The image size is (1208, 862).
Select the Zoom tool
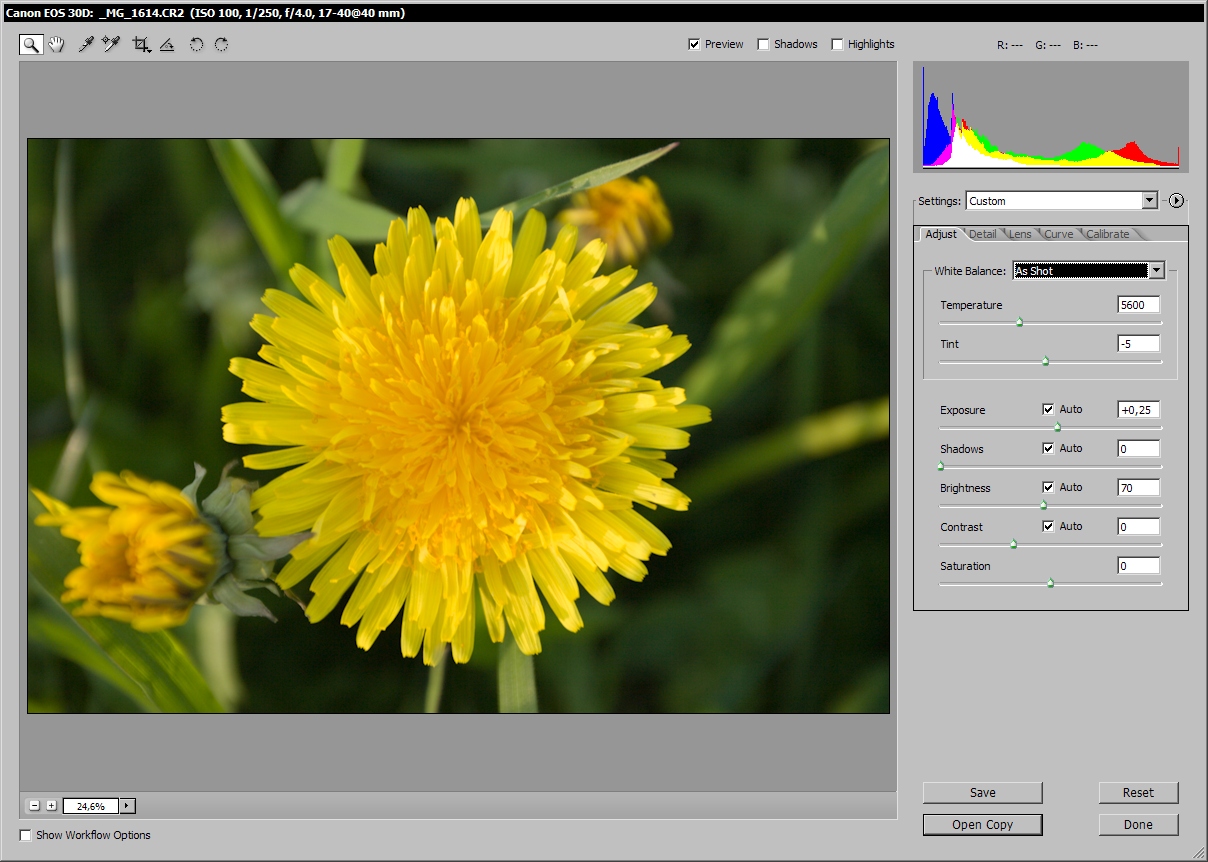click(x=31, y=44)
